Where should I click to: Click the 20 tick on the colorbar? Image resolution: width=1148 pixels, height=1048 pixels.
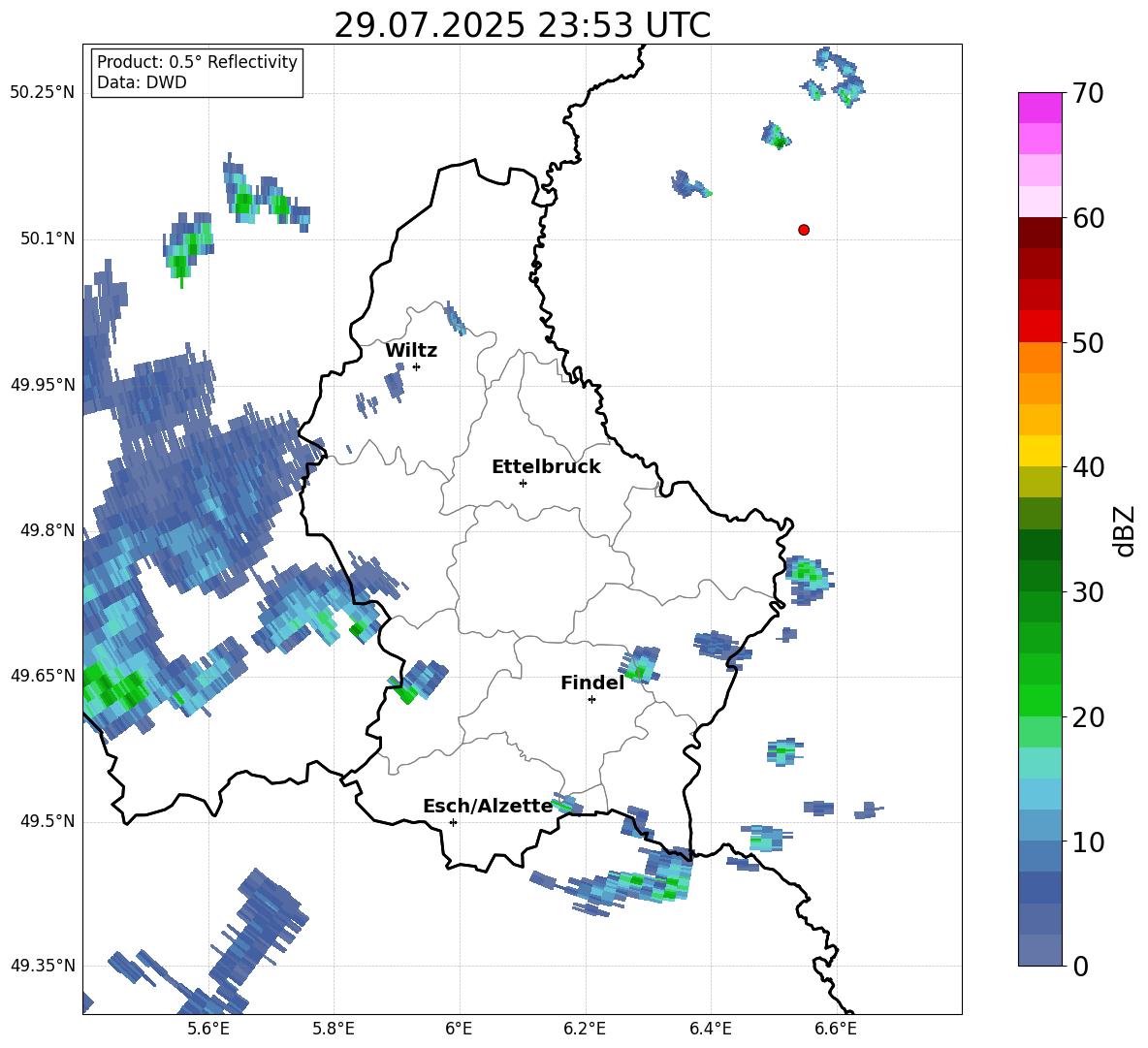point(1088,717)
